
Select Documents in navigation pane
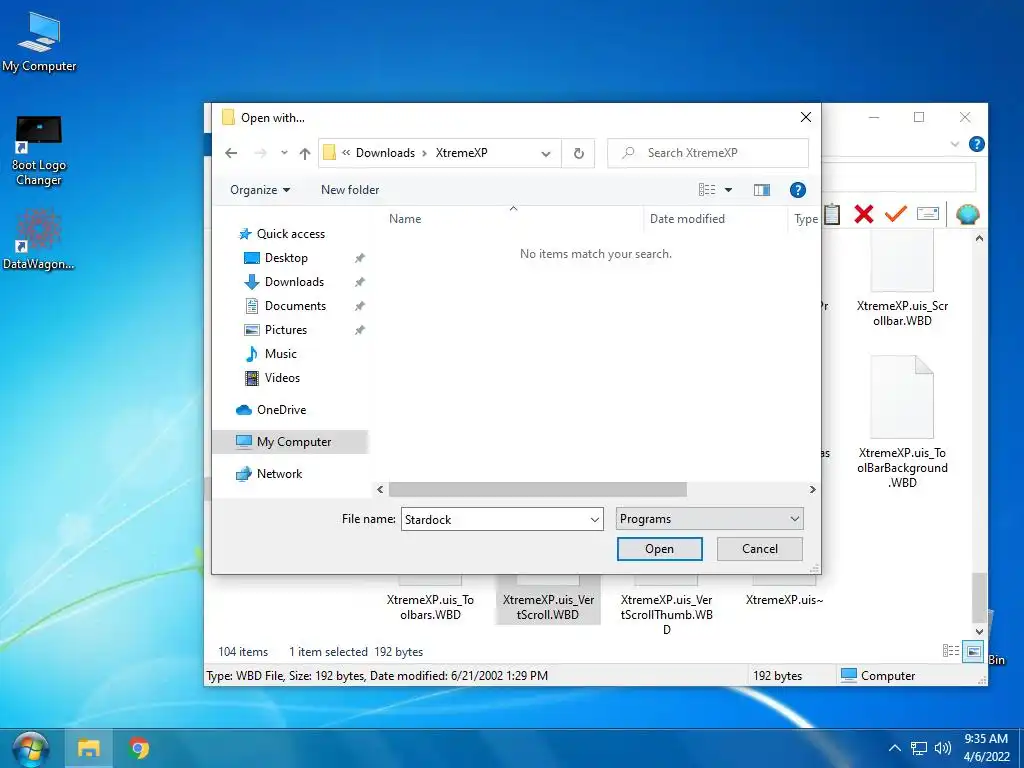click(295, 306)
